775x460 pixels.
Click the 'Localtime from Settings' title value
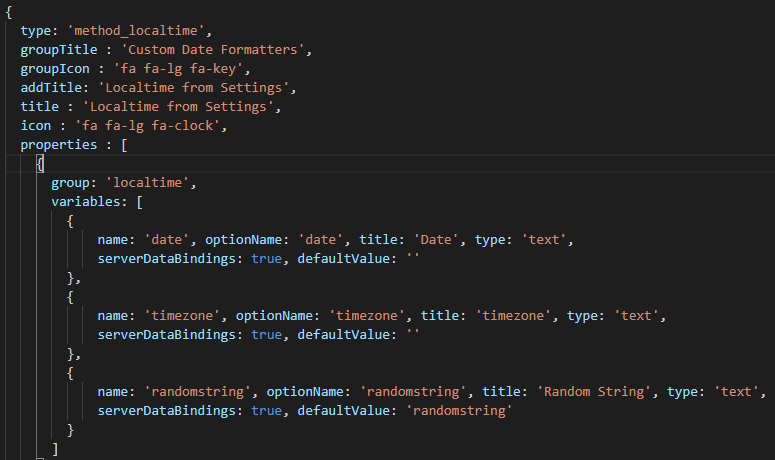coord(178,107)
